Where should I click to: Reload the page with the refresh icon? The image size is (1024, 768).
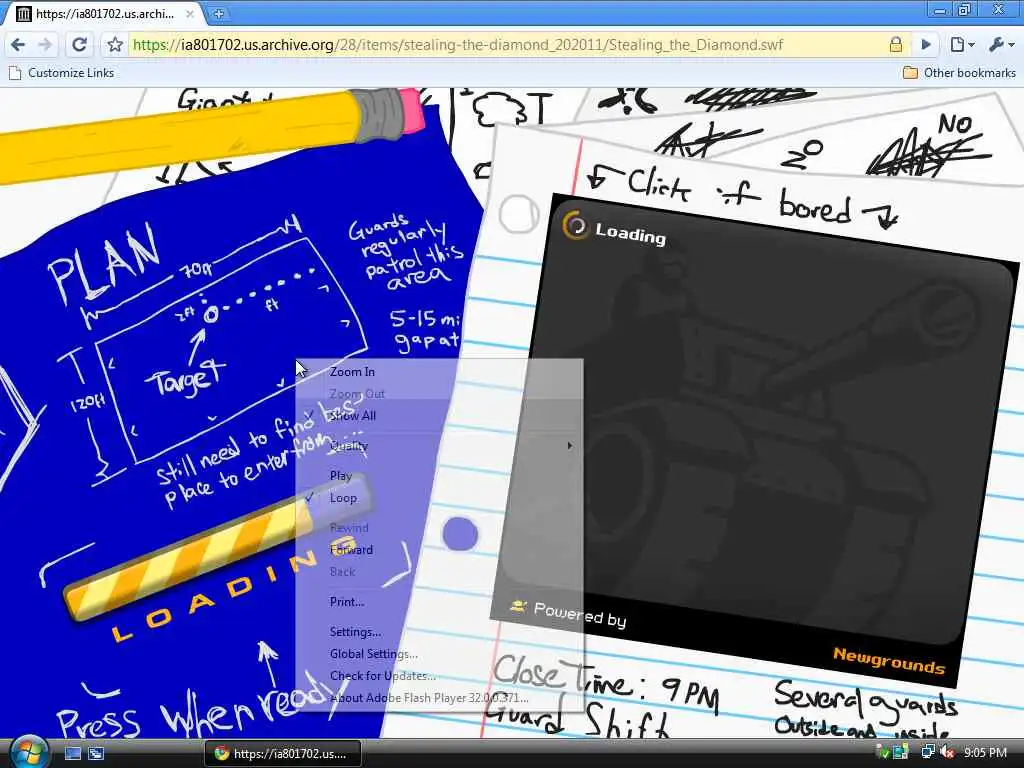tap(80, 44)
